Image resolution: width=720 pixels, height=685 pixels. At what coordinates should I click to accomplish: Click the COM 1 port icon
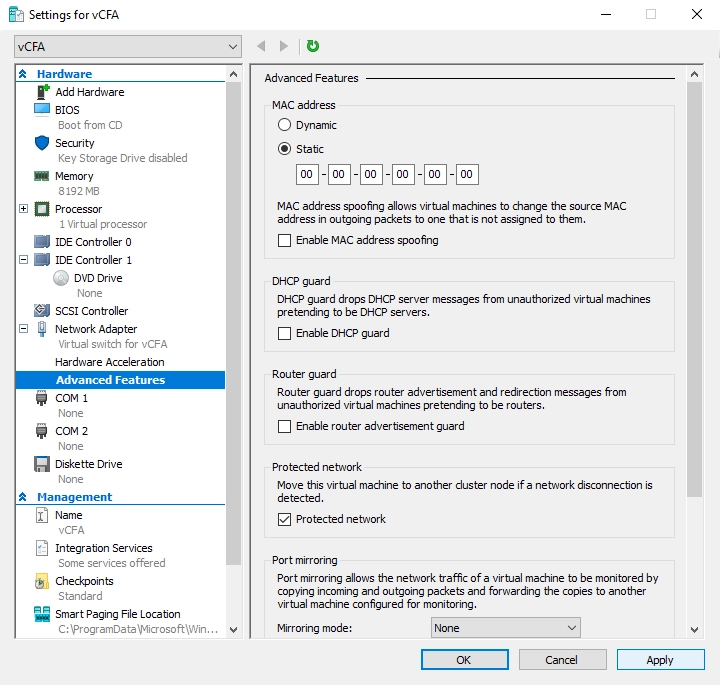pyautogui.click(x=42, y=398)
